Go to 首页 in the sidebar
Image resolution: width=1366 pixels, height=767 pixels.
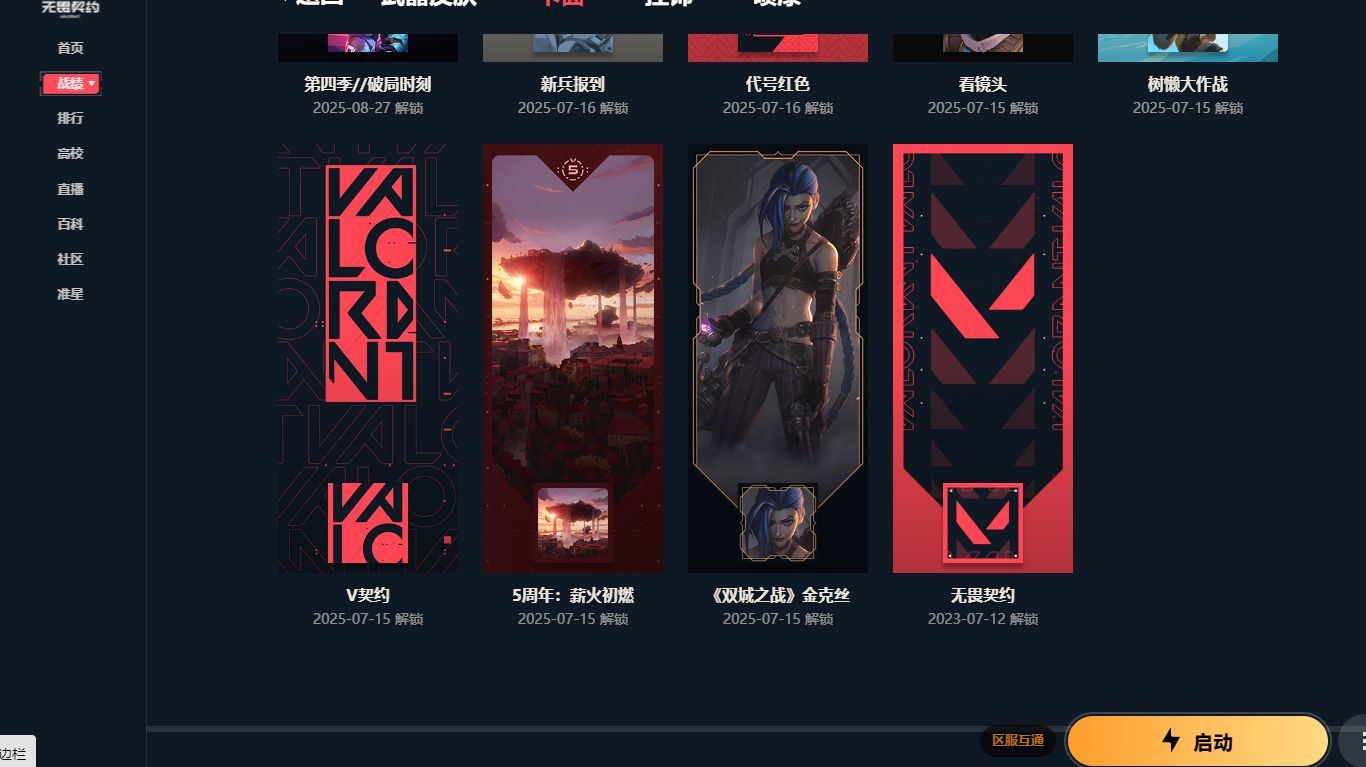click(70, 48)
